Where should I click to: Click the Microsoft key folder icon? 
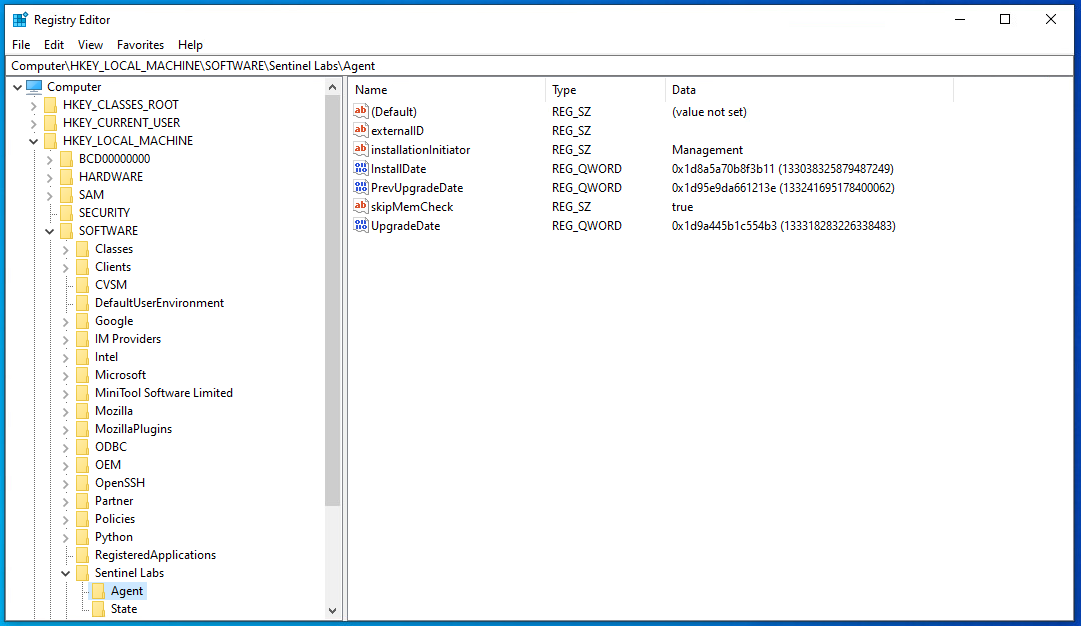click(83, 374)
